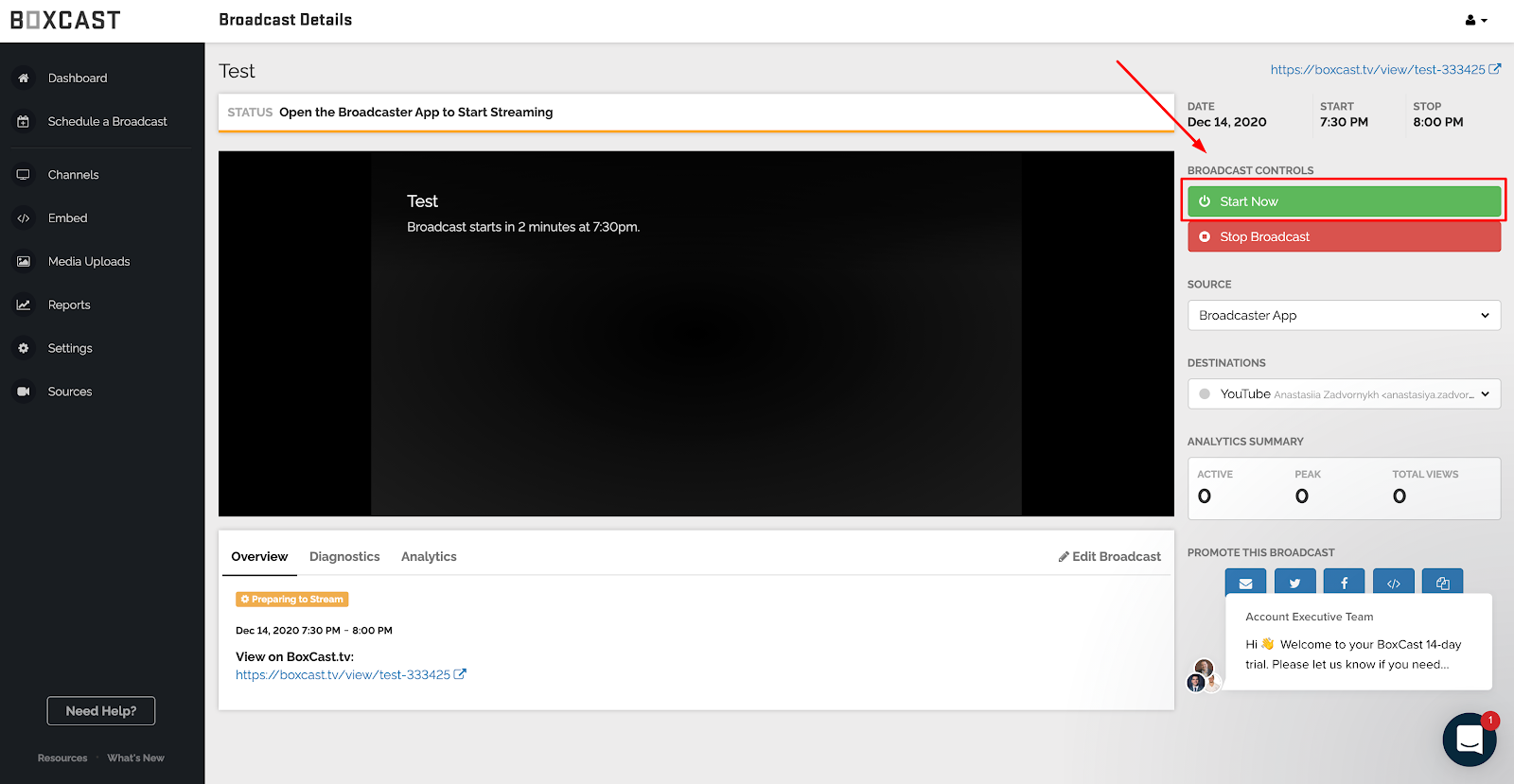
Task: Open the What's New footer link
Action: [x=135, y=758]
